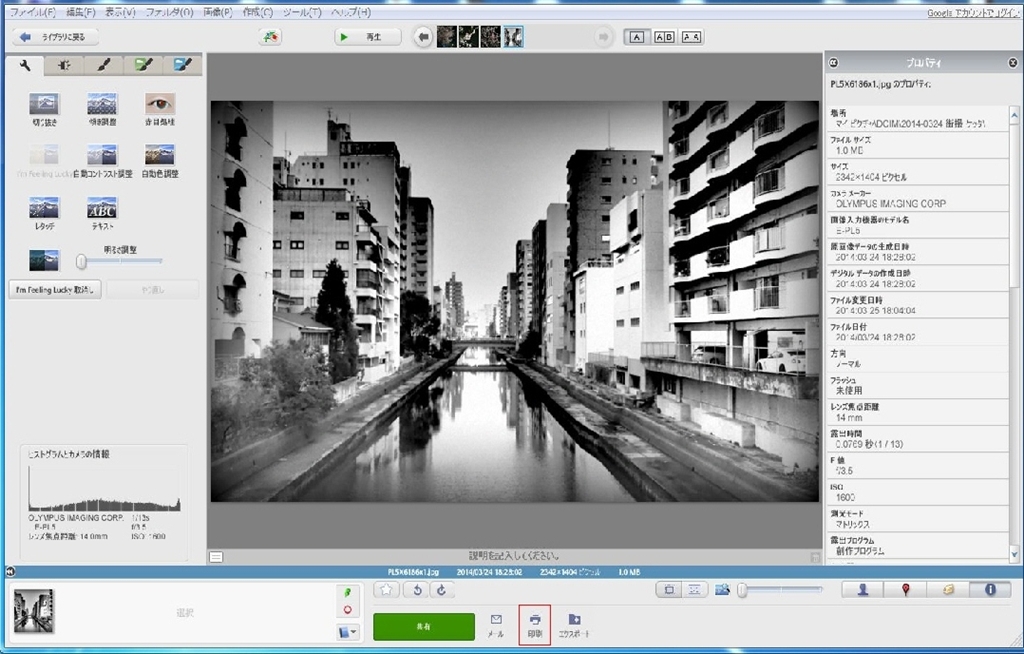Open the 作成(C) menu
Screen dimensions: 1024x654
257,12
